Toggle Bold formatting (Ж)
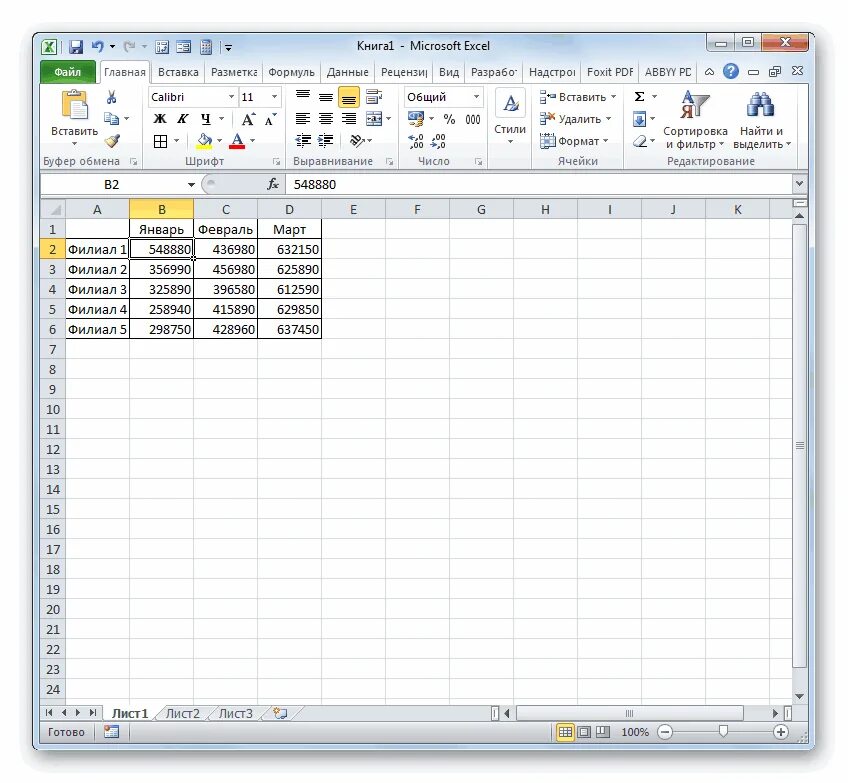848x783 pixels. pyautogui.click(x=160, y=118)
